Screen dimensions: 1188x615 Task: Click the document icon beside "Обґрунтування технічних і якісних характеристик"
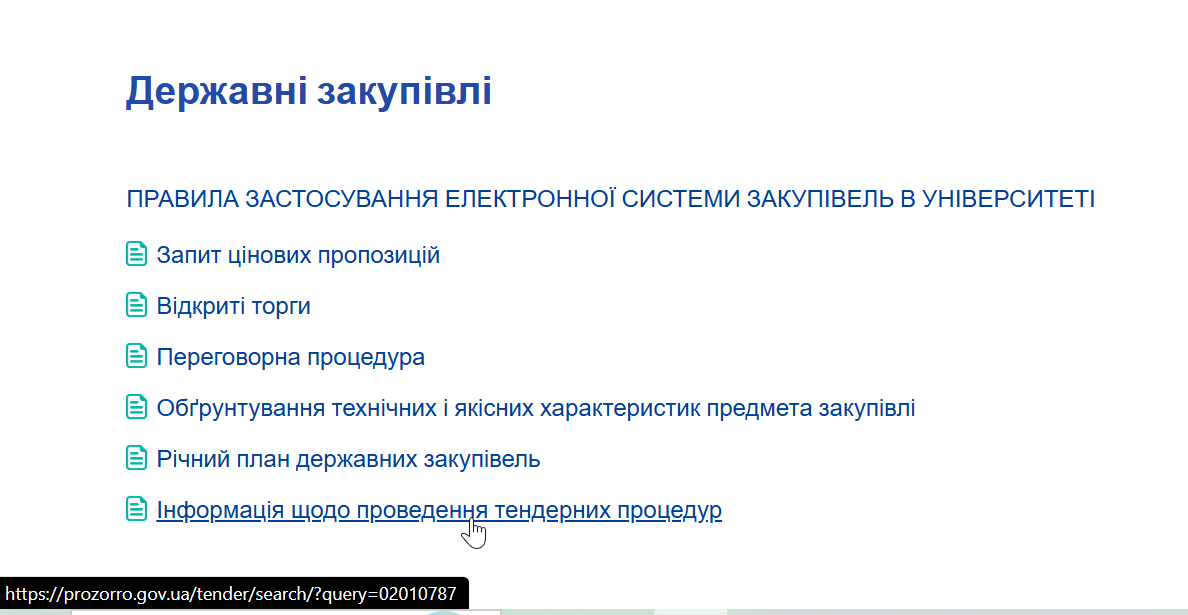click(x=136, y=407)
